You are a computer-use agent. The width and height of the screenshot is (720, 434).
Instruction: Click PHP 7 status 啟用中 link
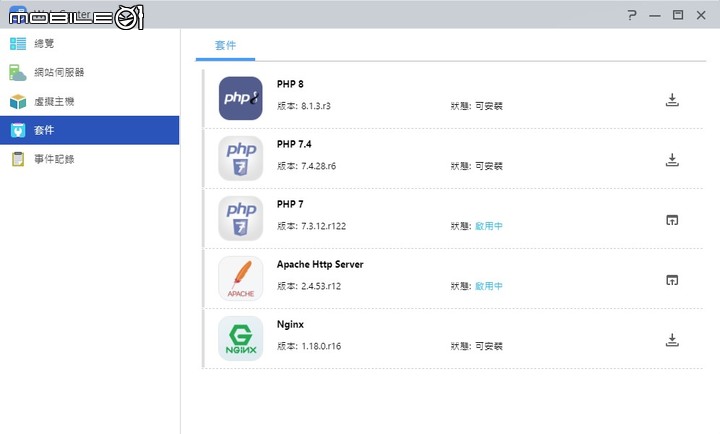(489, 226)
